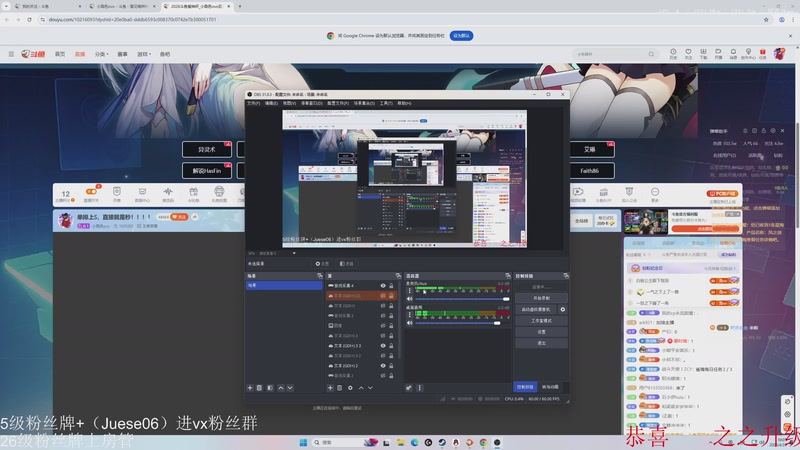800x450 pixels.
Task: Click desktop audio volume slider in mixer
Action: (x=462, y=323)
